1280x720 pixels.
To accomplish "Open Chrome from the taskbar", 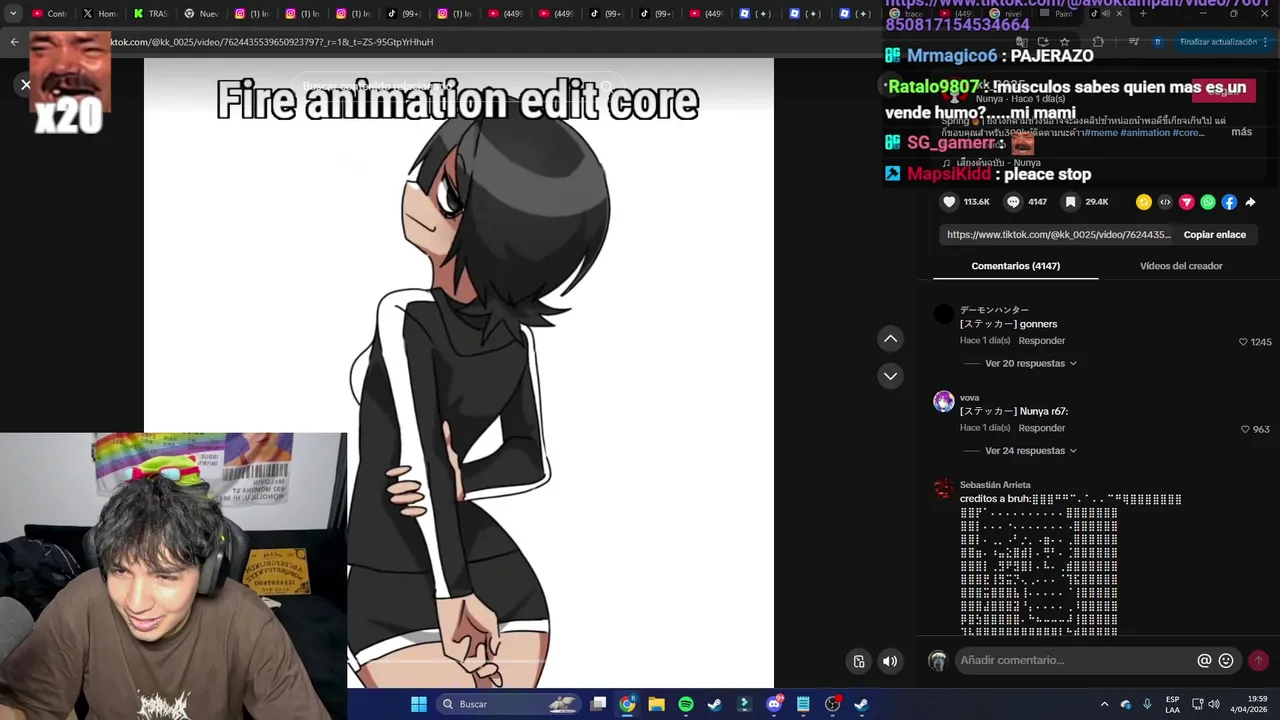I will [x=627, y=704].
